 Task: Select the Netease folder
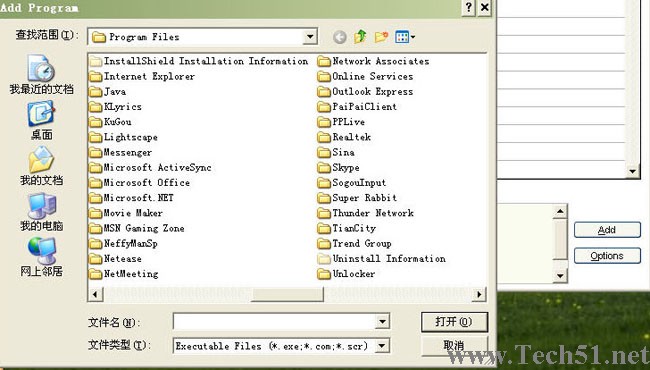[116, 259]
